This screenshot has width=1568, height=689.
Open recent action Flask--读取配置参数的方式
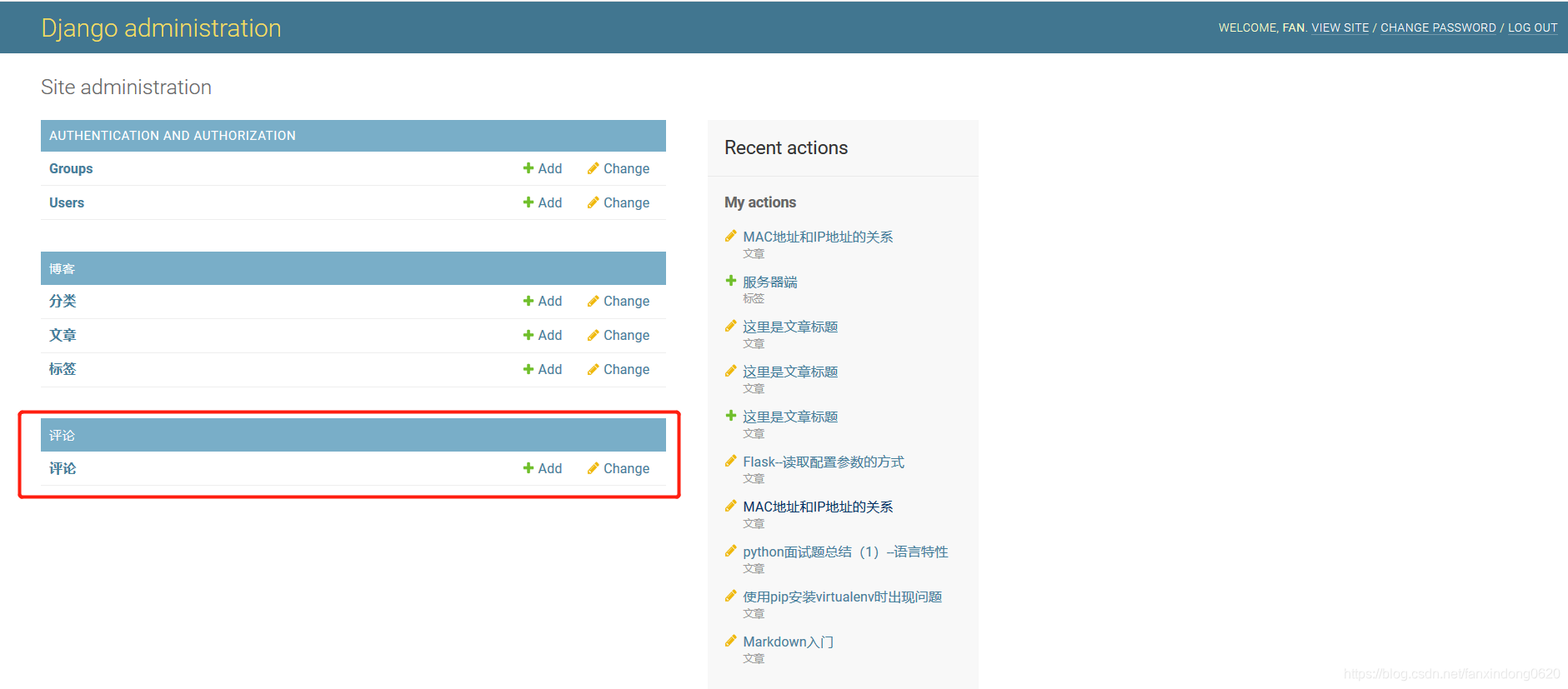[x=824, y=462]
